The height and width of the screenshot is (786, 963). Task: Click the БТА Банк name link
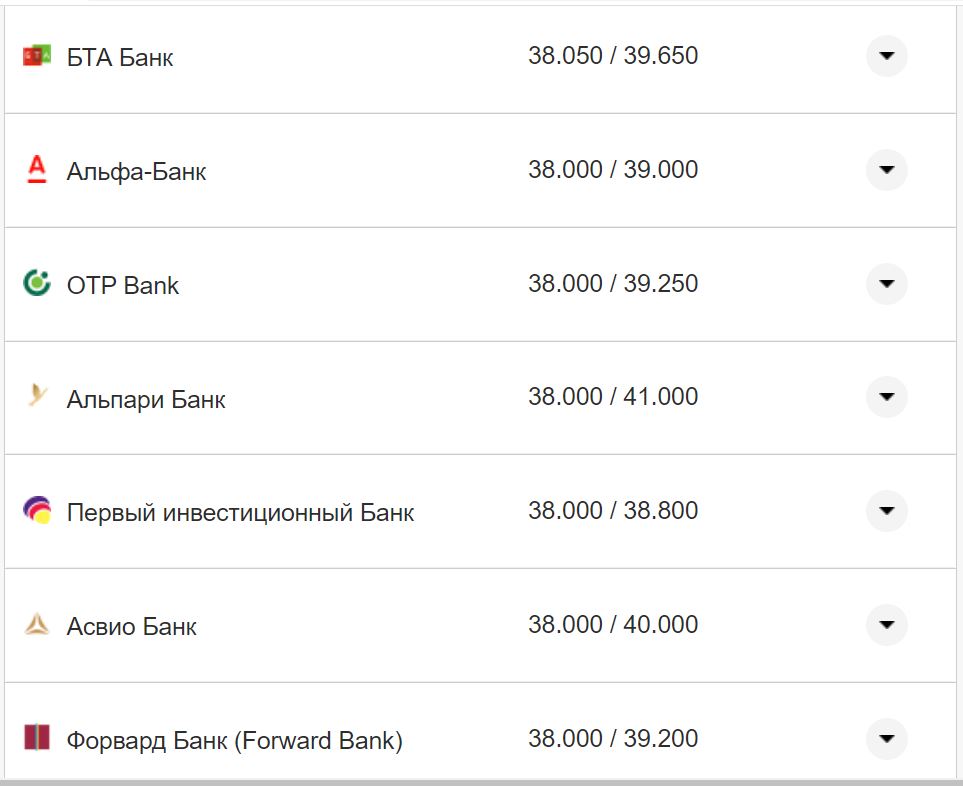tap(120, 58)
